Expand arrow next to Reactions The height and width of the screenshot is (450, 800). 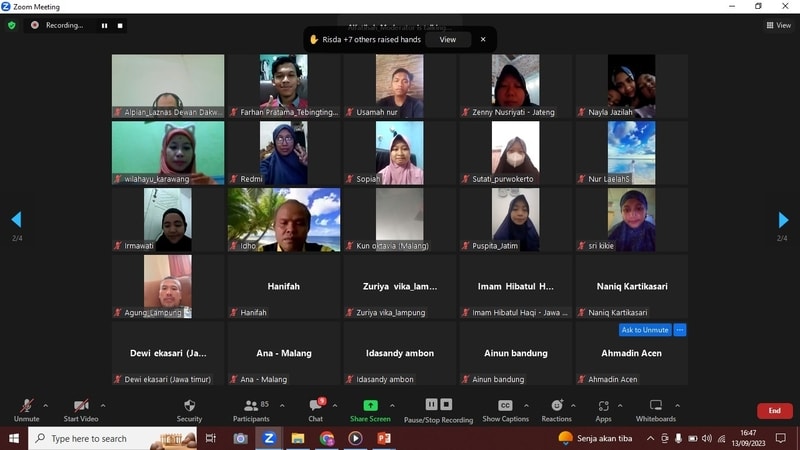point(573,406)
